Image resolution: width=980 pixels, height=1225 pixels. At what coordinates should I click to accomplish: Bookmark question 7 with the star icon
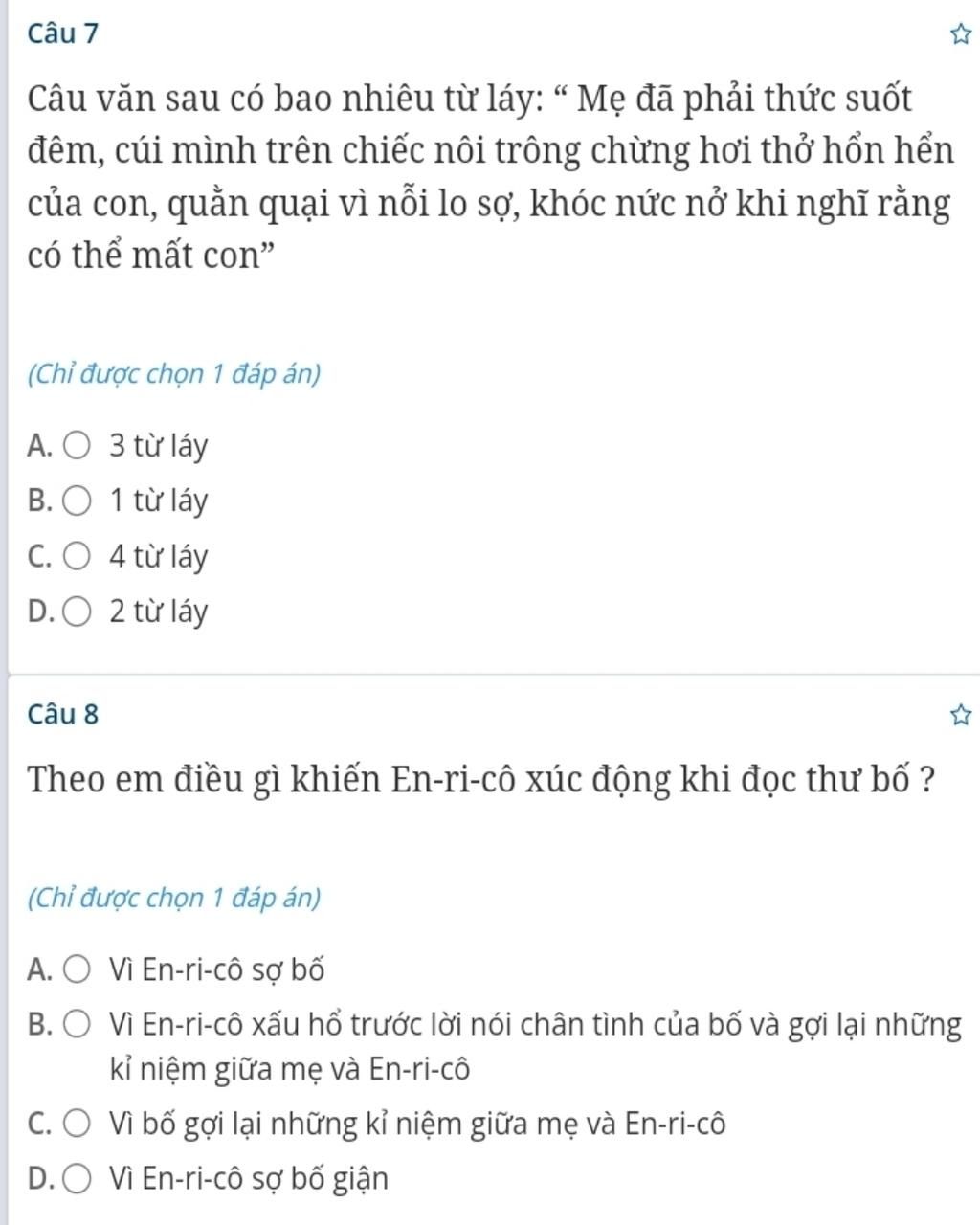pos(960,35)
